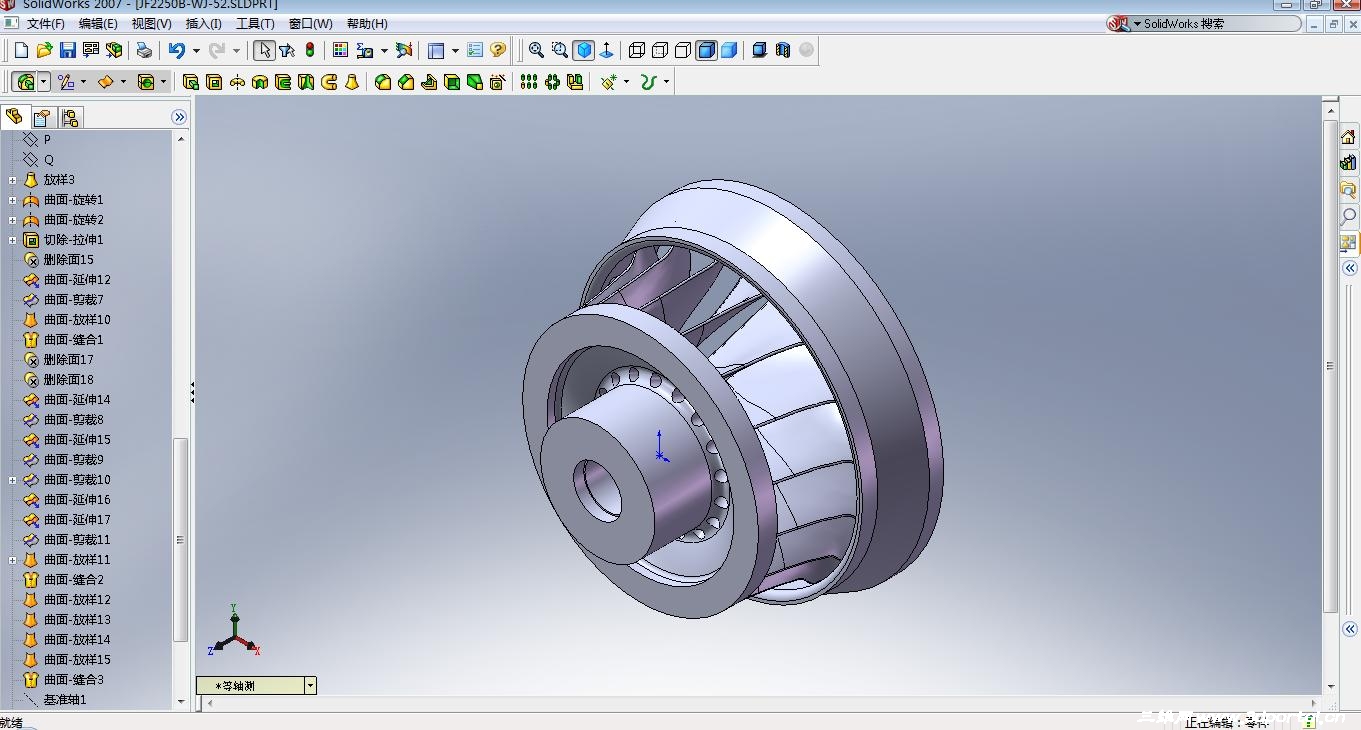Open a file with the folder icon
Screen dimensions: 1361x730
tap(44, 50)
